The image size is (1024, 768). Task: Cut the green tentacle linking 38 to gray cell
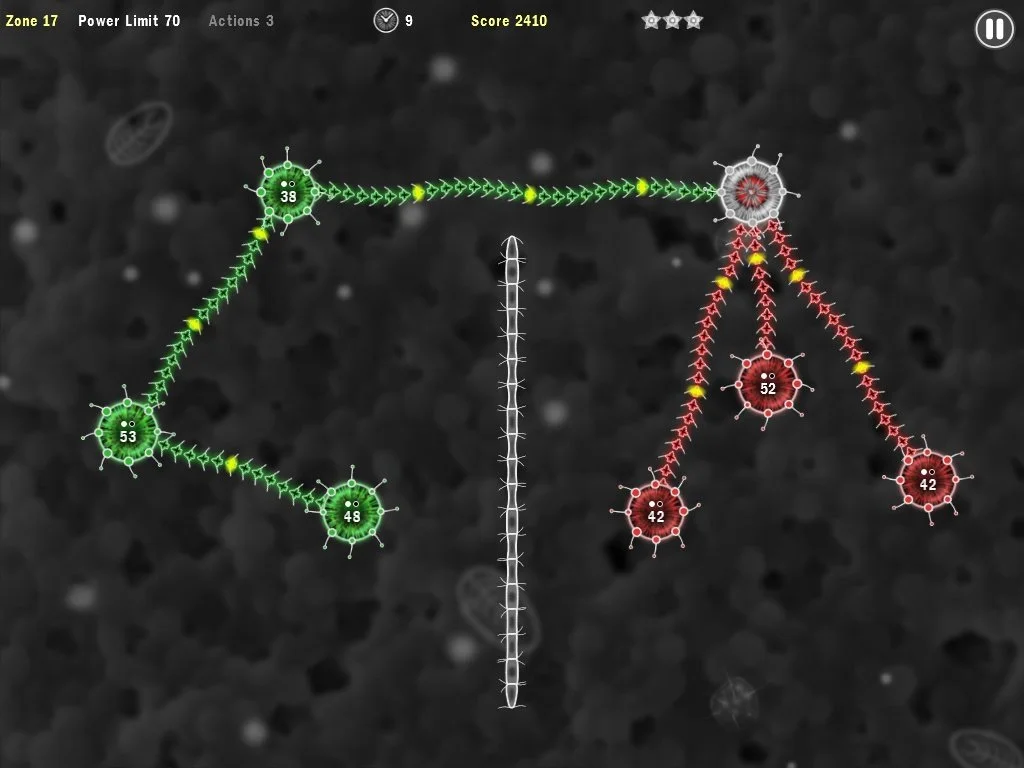(x=520, y=192)
